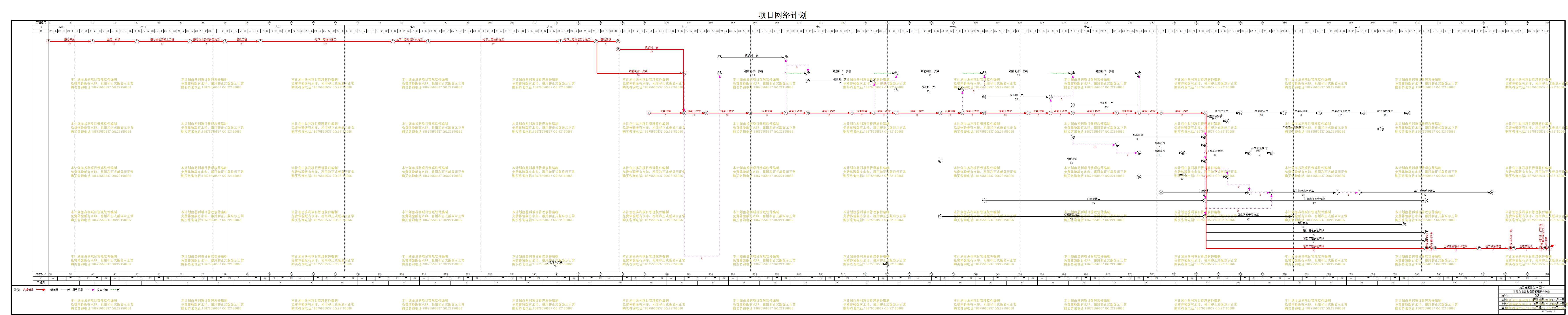Click network node 22

coord(808,73)
